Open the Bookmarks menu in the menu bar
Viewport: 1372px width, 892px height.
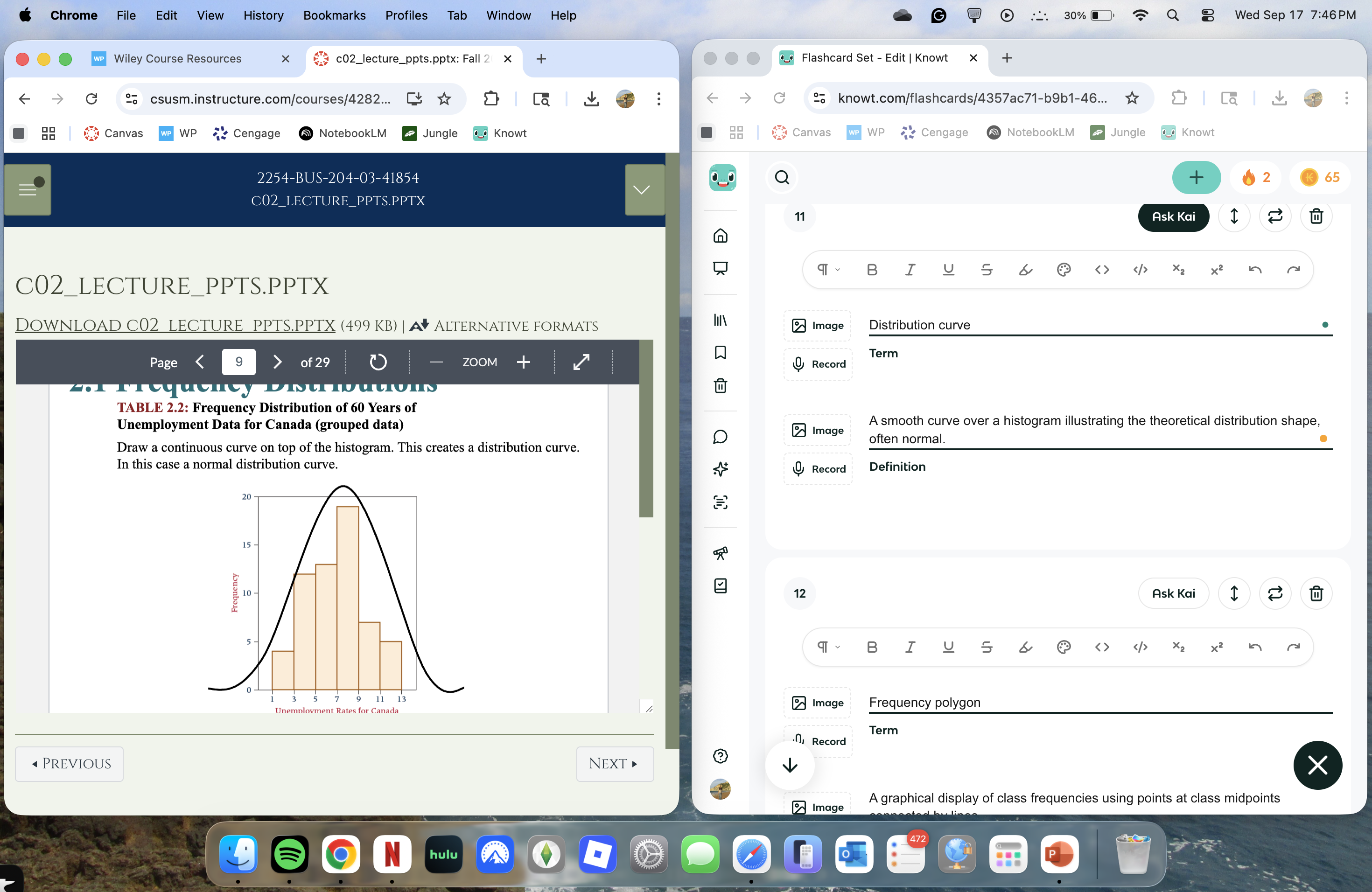tap(334, 15)
